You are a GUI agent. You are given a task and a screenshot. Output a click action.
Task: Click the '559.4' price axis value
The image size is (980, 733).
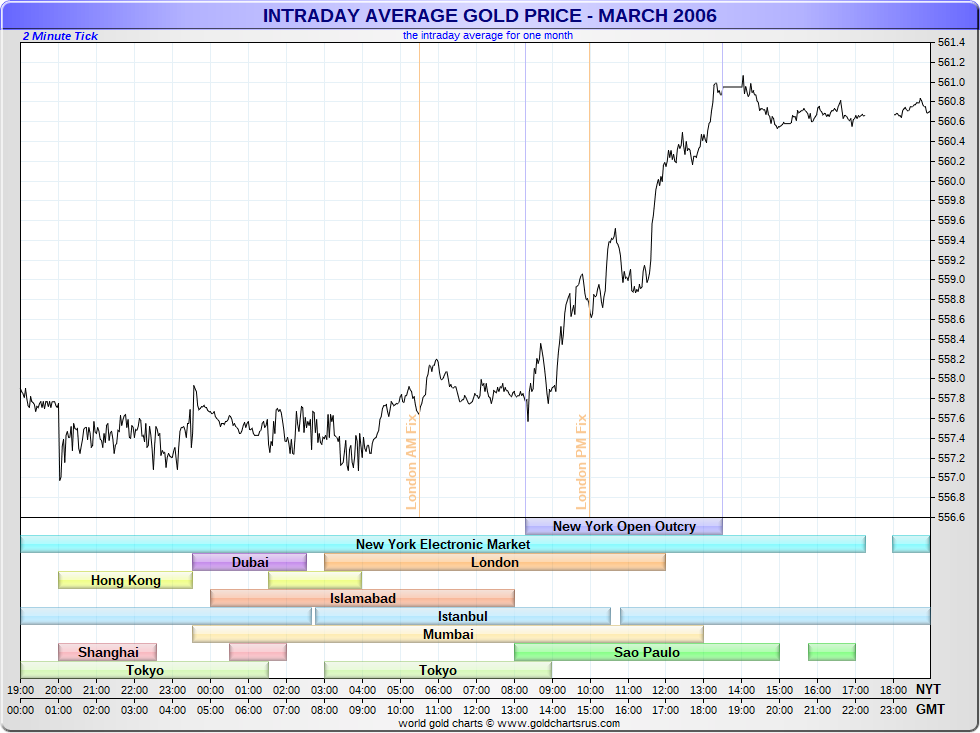pos(951,240)
